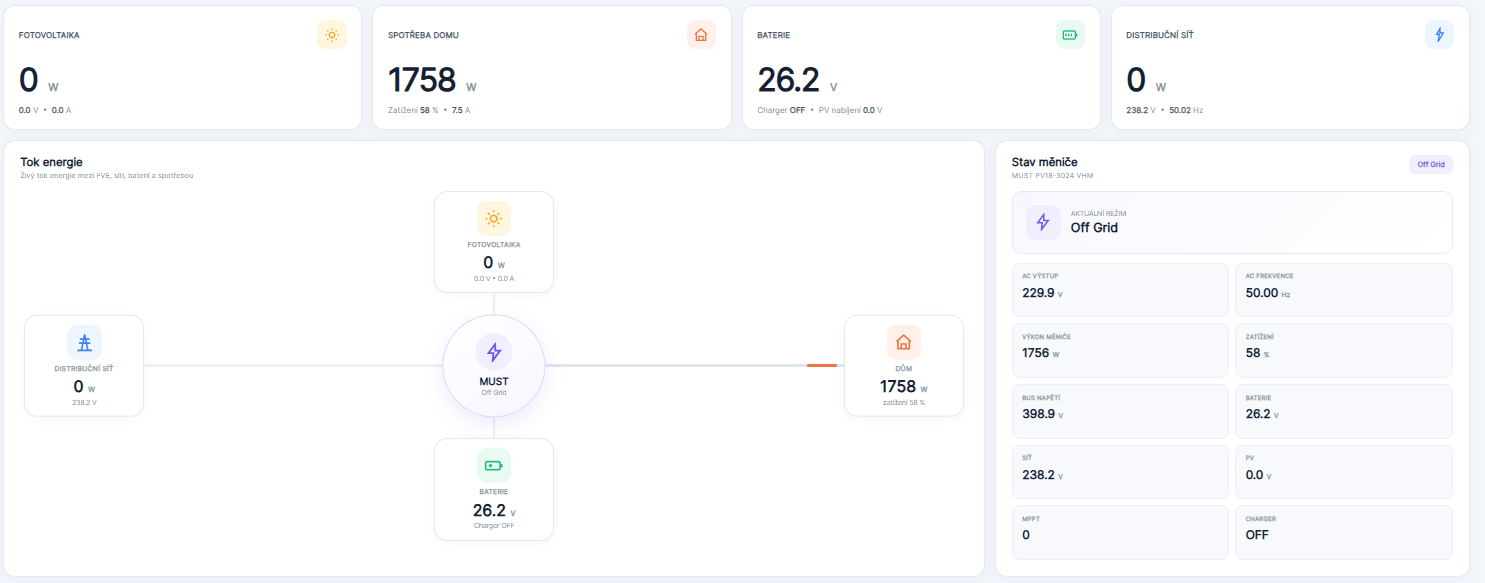
Task: Click the lightning icon beside Aktuální režim
Action: point(1043,222)
